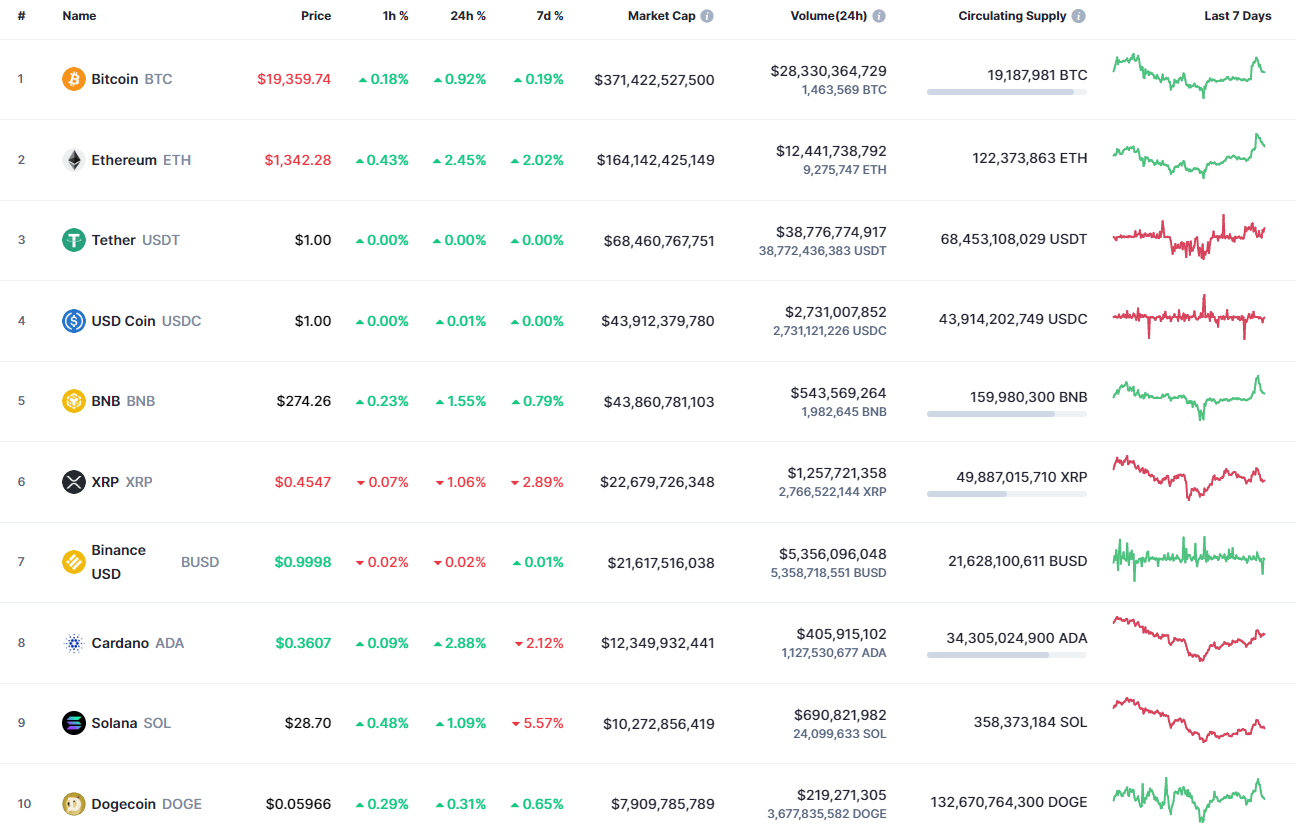Screen dimensions: 1296x840
Task: Click Cardano's circulating supply progress bar
Action: (1007, 655)
